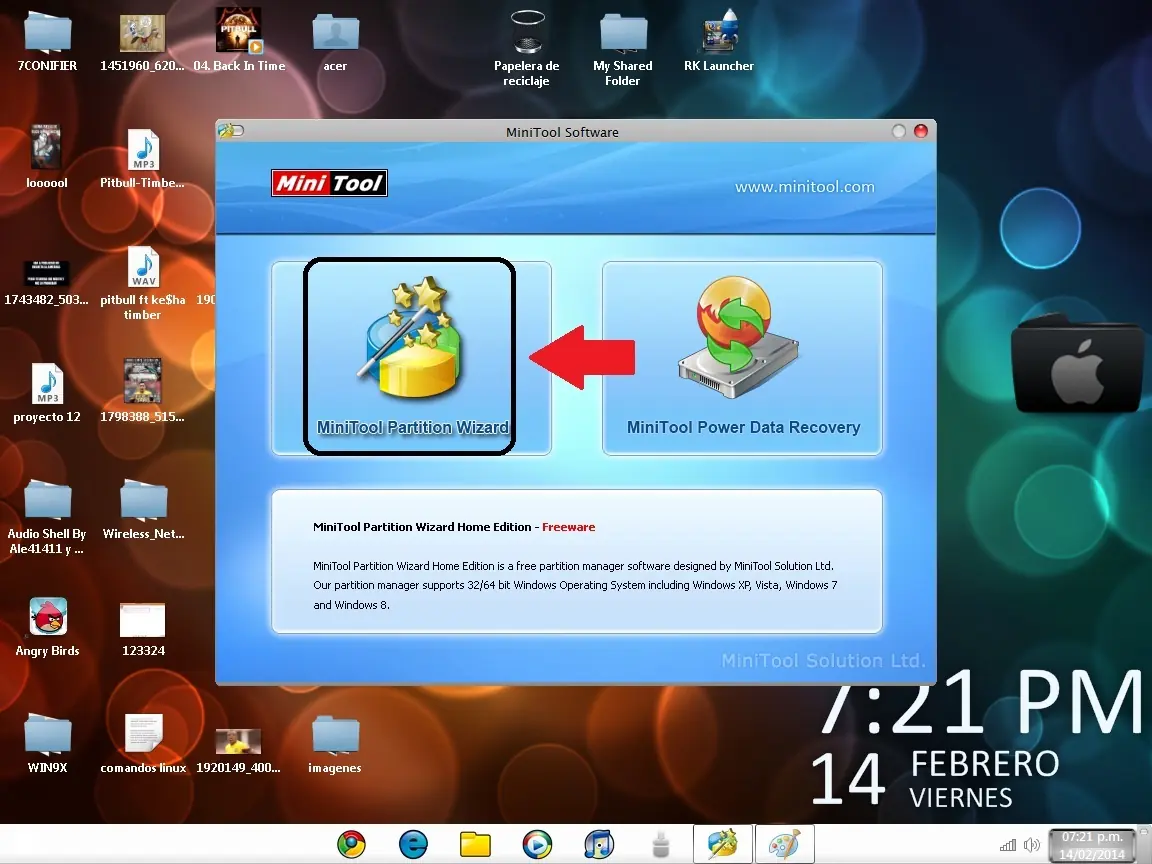Open the imagenes folder
Viewport: 1152px width, 864px height.
(335, 744)
